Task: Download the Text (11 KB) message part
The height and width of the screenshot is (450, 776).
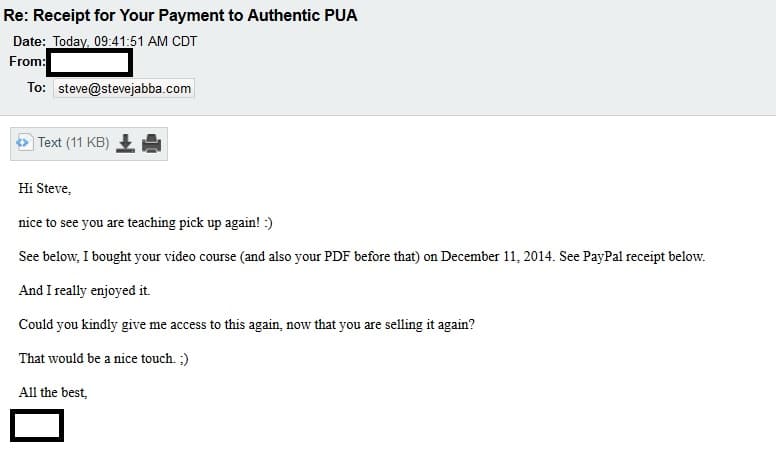Action: pyautogui.click(x=125, y=144)
